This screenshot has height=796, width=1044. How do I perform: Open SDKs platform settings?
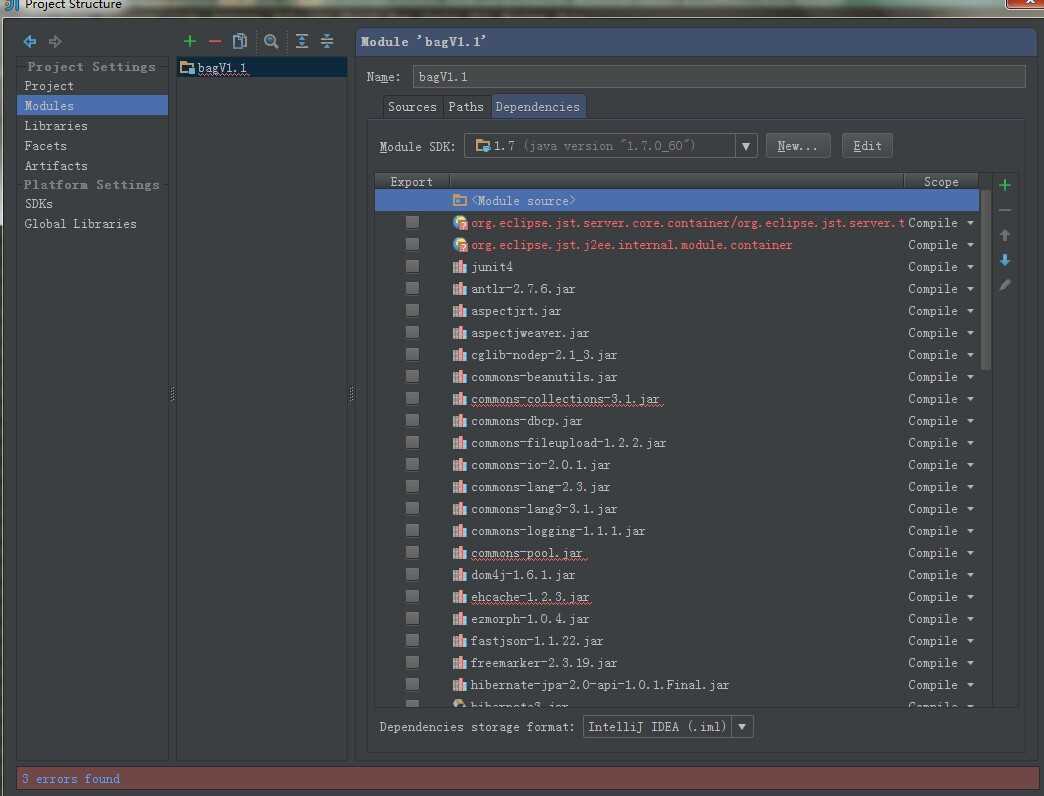click(39, 204)
